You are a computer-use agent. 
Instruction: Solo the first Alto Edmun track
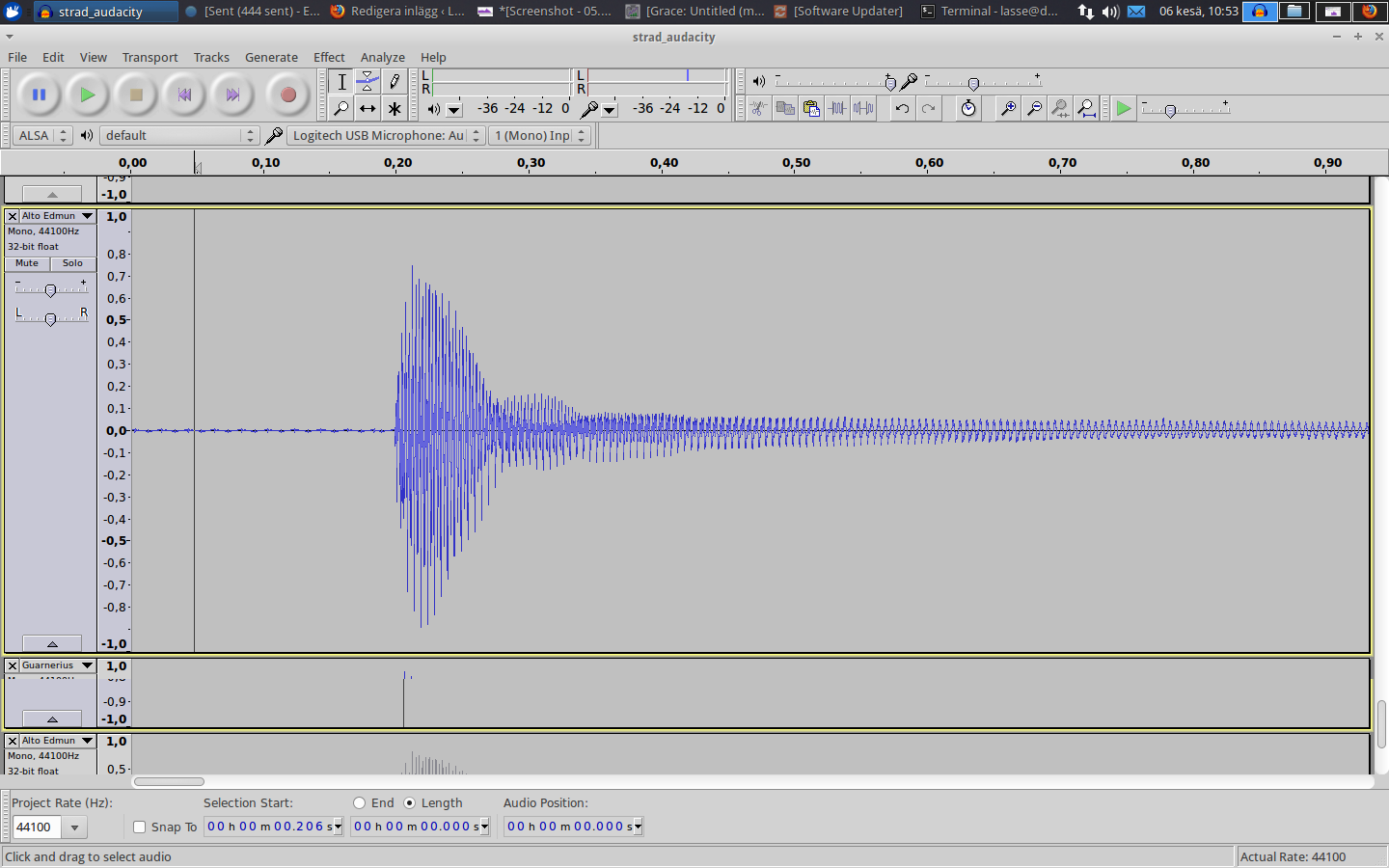click(x=73, y=263)
